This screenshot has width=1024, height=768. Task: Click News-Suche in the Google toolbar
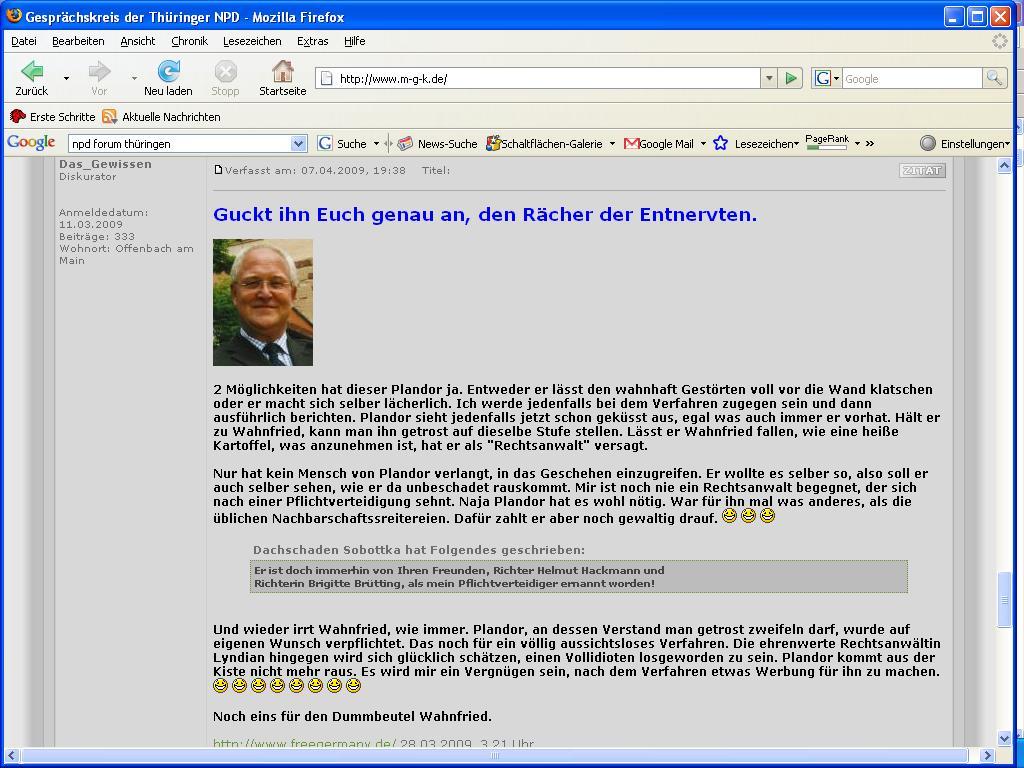click(x=437, y=144)
